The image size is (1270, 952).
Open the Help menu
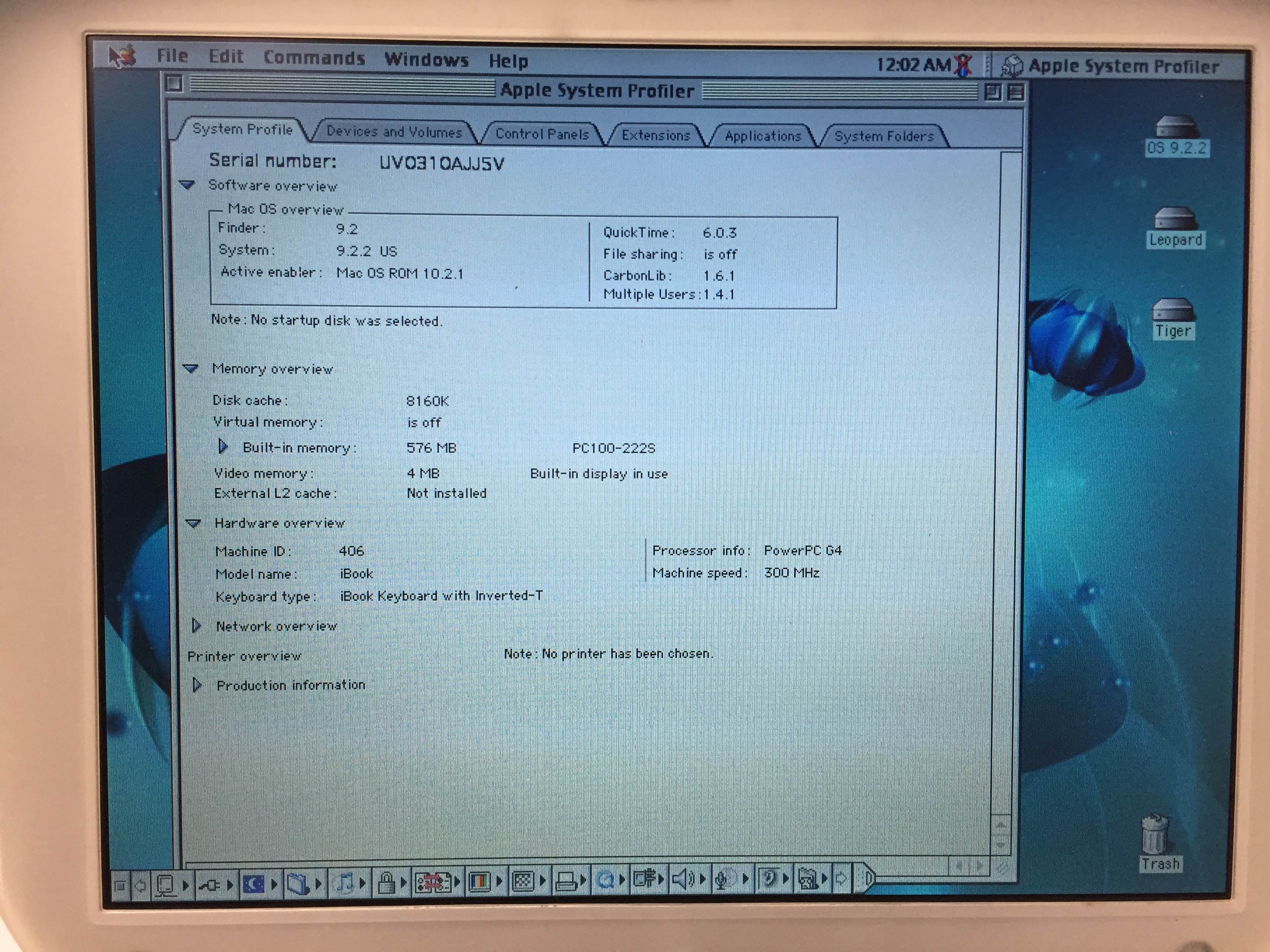(508, 61)
